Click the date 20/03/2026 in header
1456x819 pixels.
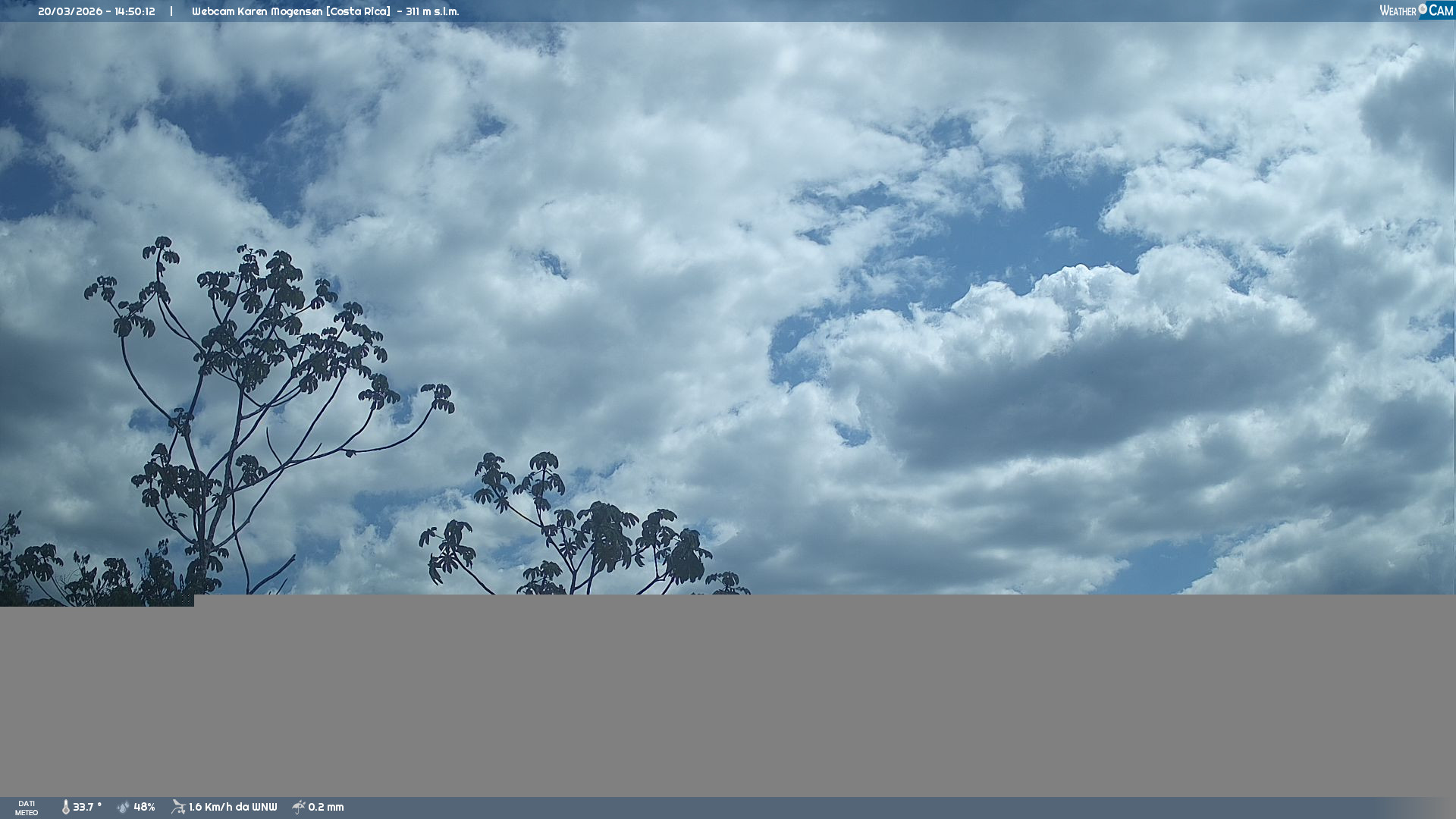click(70, 11)
